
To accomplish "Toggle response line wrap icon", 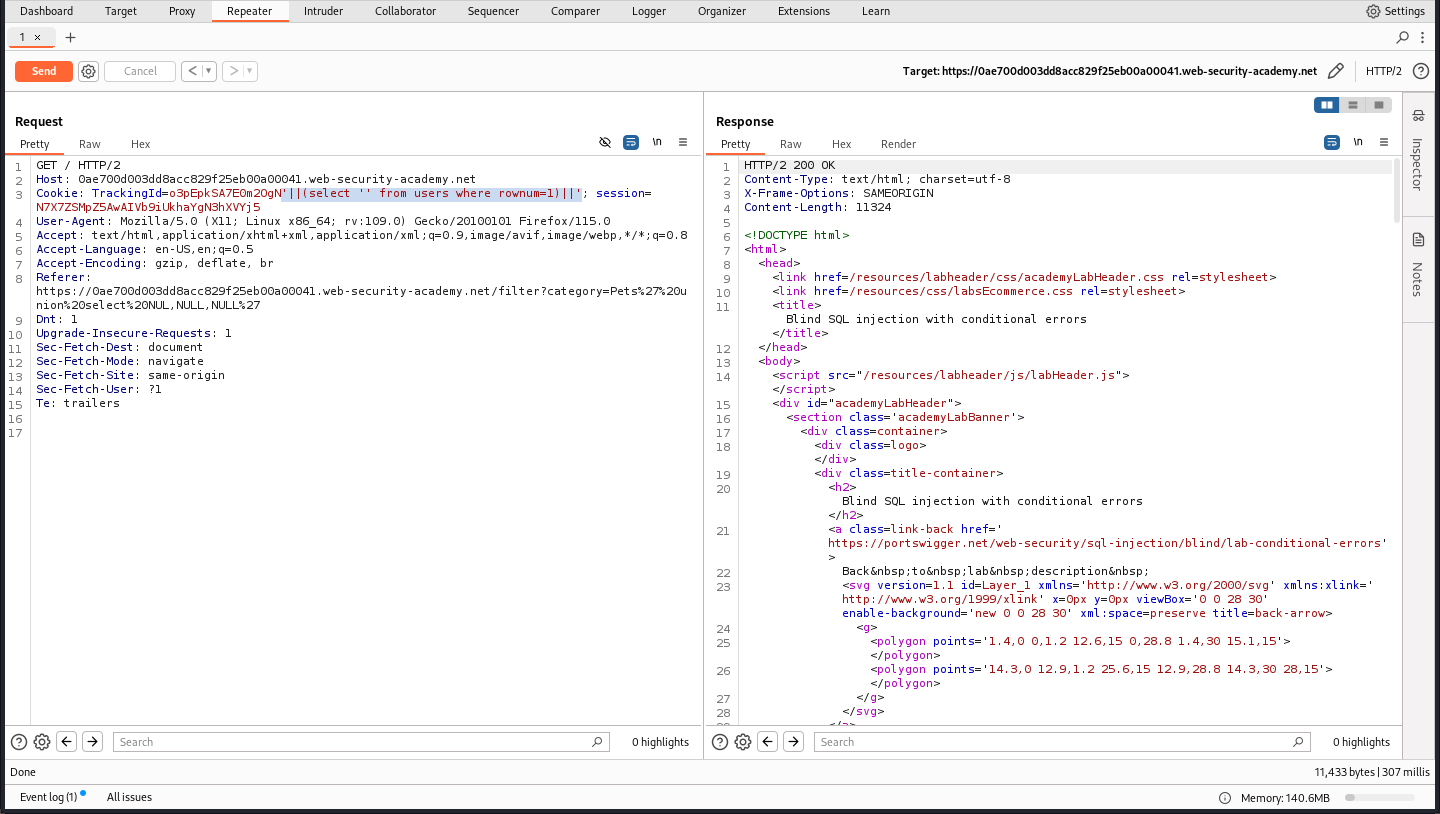I will coord(1332,143).
